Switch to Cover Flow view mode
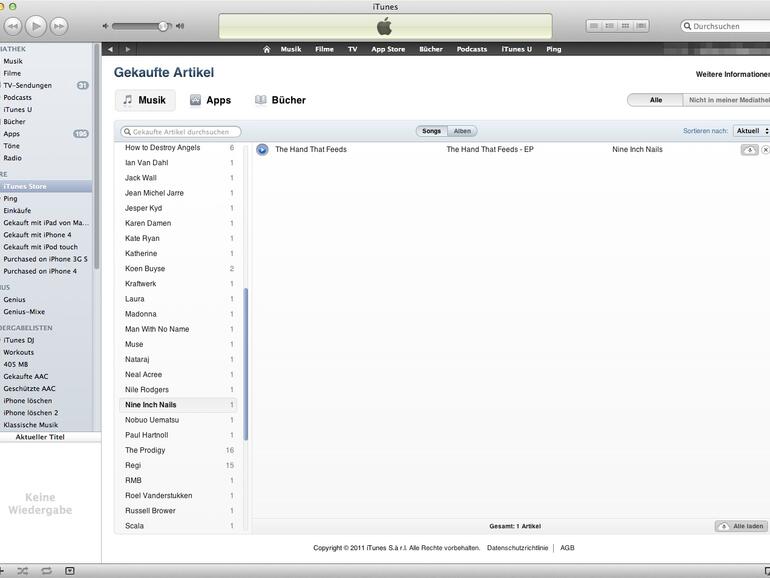The height and width of the screenshot is (578, 770). [x=641, y=26]
